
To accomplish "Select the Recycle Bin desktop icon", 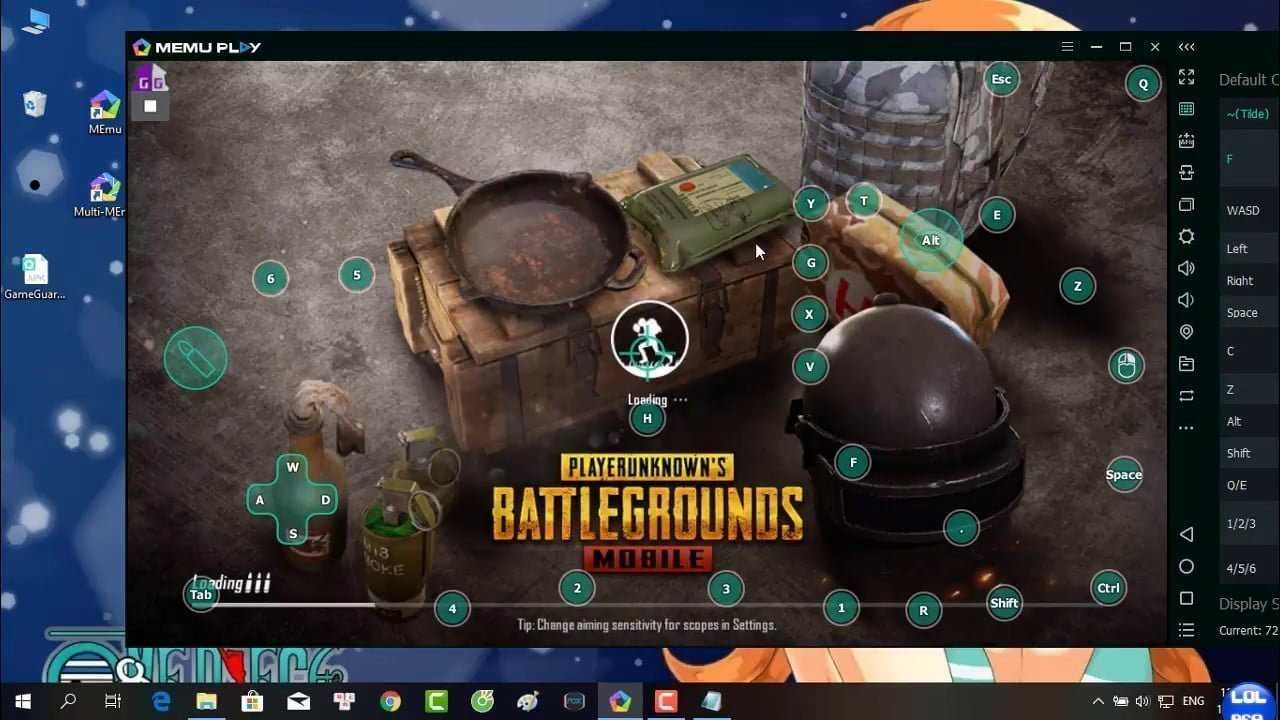I will (35, 103).
